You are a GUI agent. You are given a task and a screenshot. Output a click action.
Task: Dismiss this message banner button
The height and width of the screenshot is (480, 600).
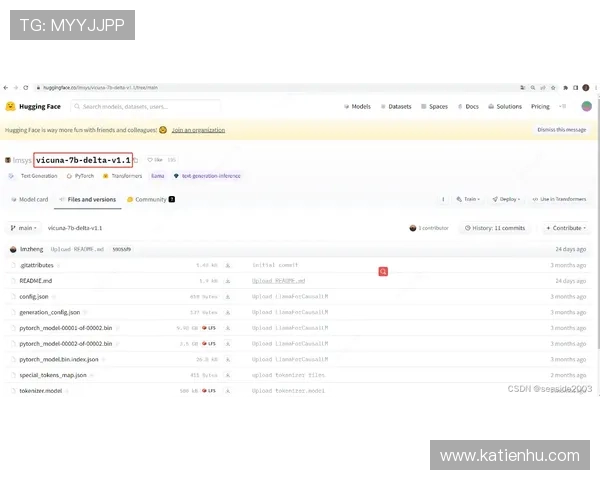click(x=561, y=130)
